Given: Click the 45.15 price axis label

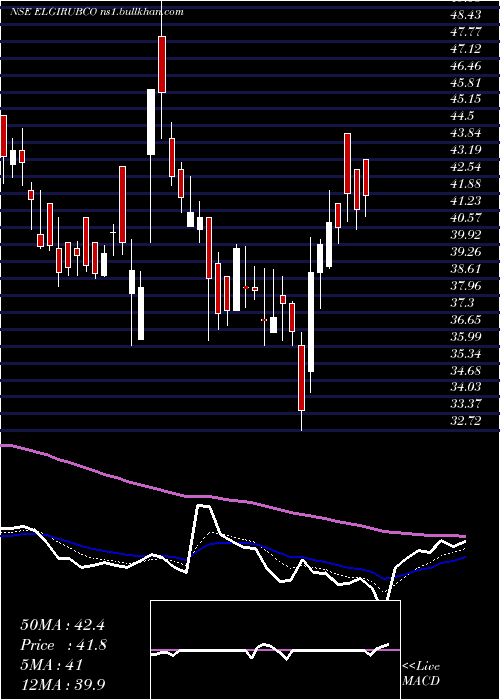Looking at the screenshot, I should [467, 99].
